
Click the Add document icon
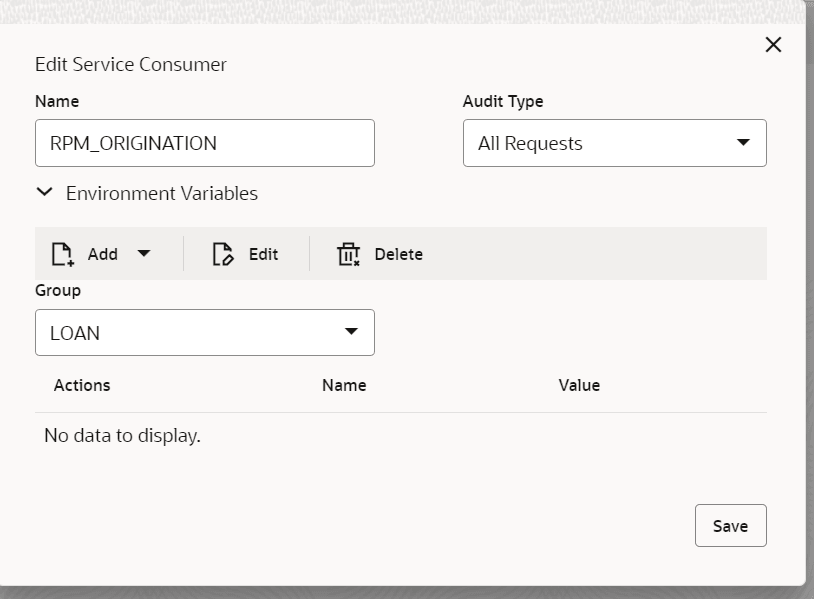click(x=62, y=254)
